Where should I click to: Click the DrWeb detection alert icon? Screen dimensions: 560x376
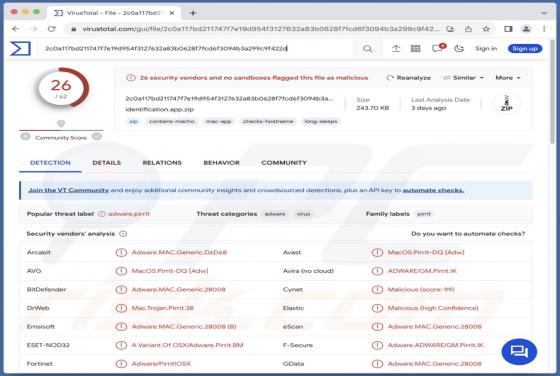click(x=121, y=308)
